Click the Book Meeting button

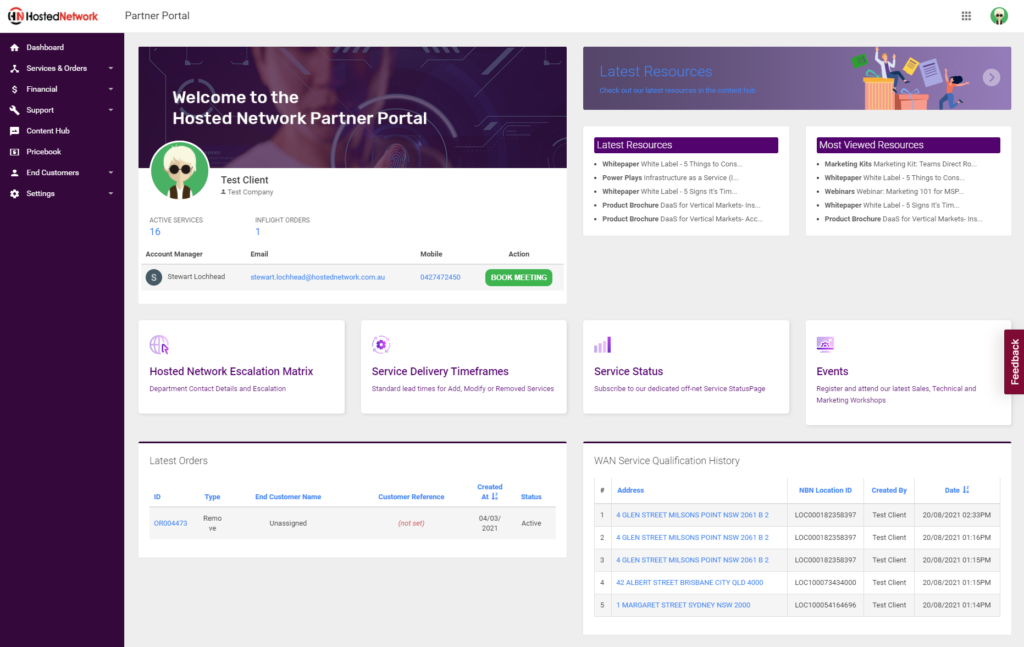tap(519, 277)
